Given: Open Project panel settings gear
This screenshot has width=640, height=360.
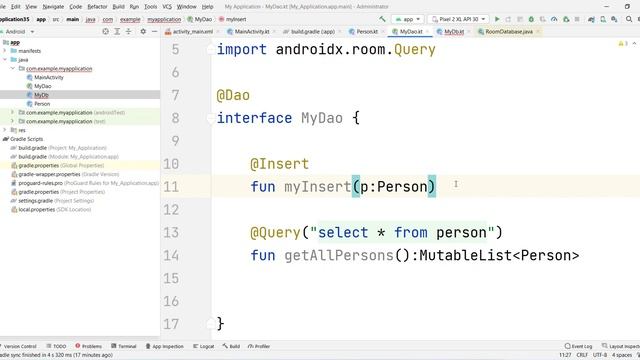Looking at the screenshot, I should (x=143, y=31).
